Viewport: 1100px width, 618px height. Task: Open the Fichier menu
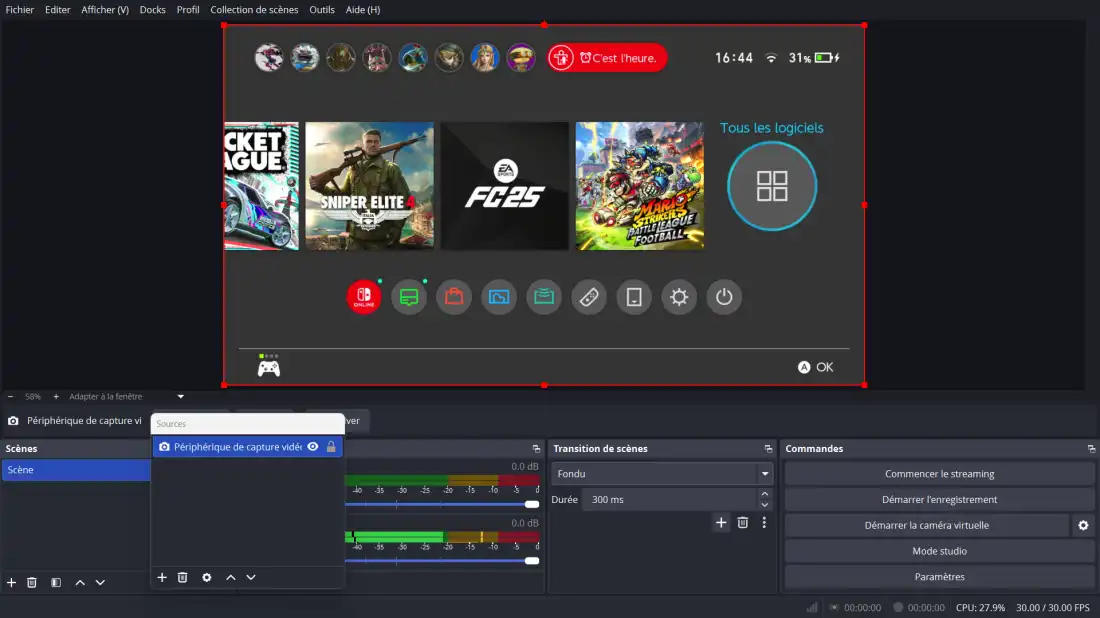pos(19,10)
